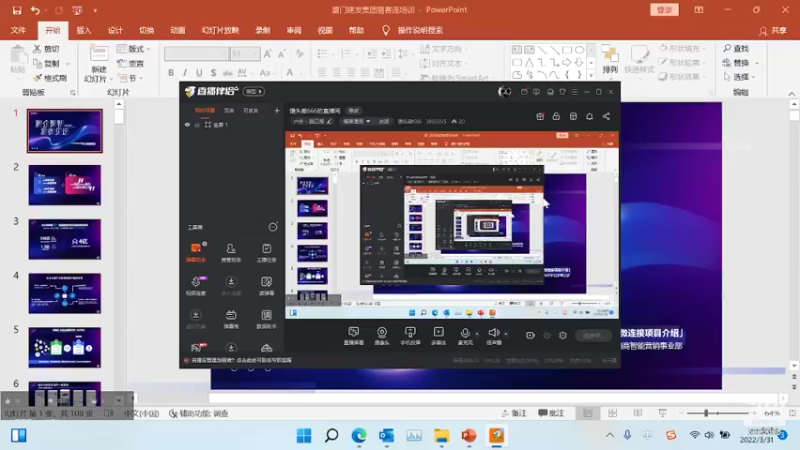Screen dimensions: 800x450
Task: Toggle visibility eye for 全屏 1 source
Action: point(187,124)
